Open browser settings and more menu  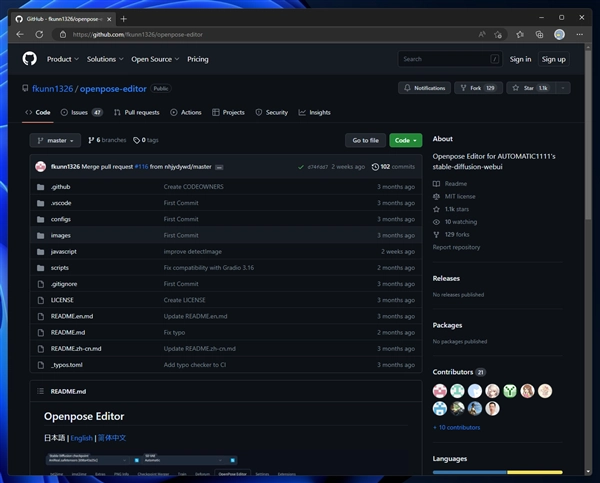coord(580,34)
